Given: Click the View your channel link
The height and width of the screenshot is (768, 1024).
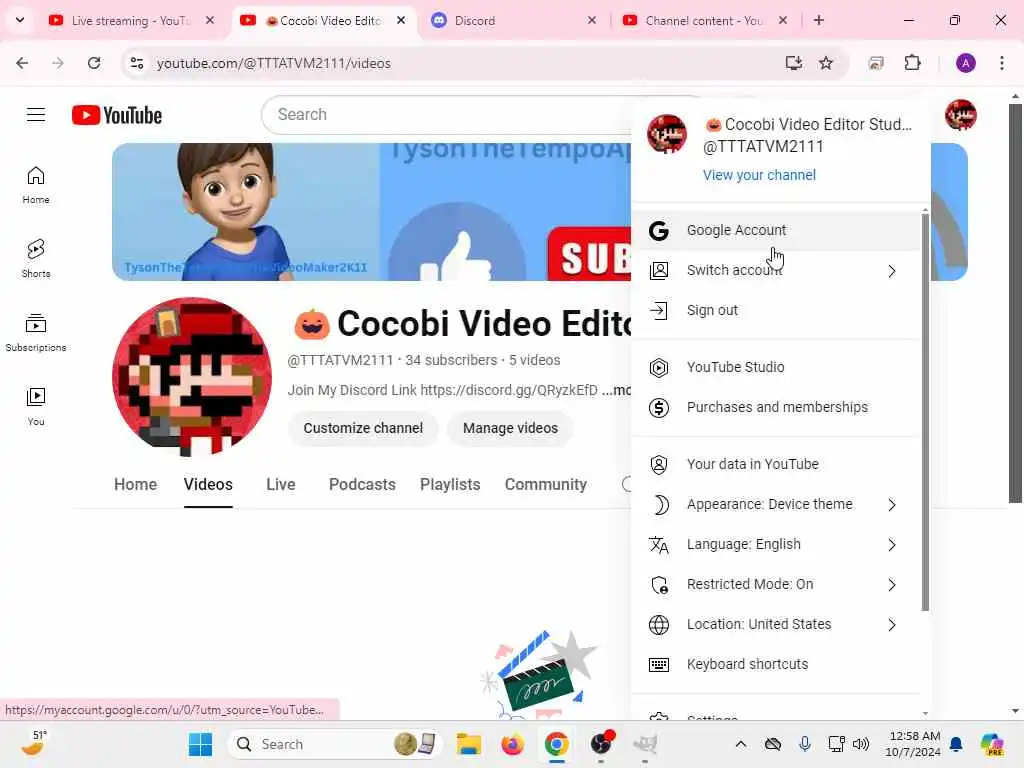Looking at the screenshot, I should click(x=760, y=175).
